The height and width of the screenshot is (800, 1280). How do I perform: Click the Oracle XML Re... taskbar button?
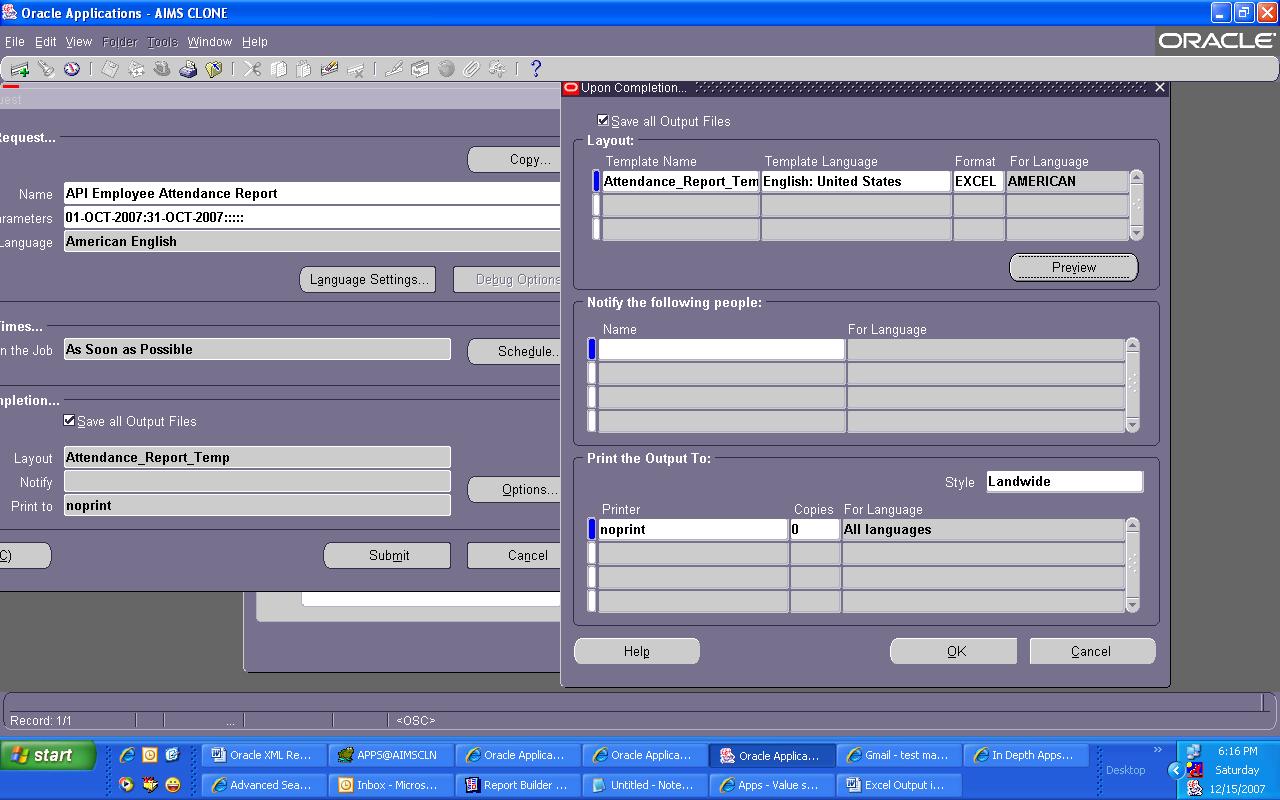pyautogui.click(x=264, y=755)
